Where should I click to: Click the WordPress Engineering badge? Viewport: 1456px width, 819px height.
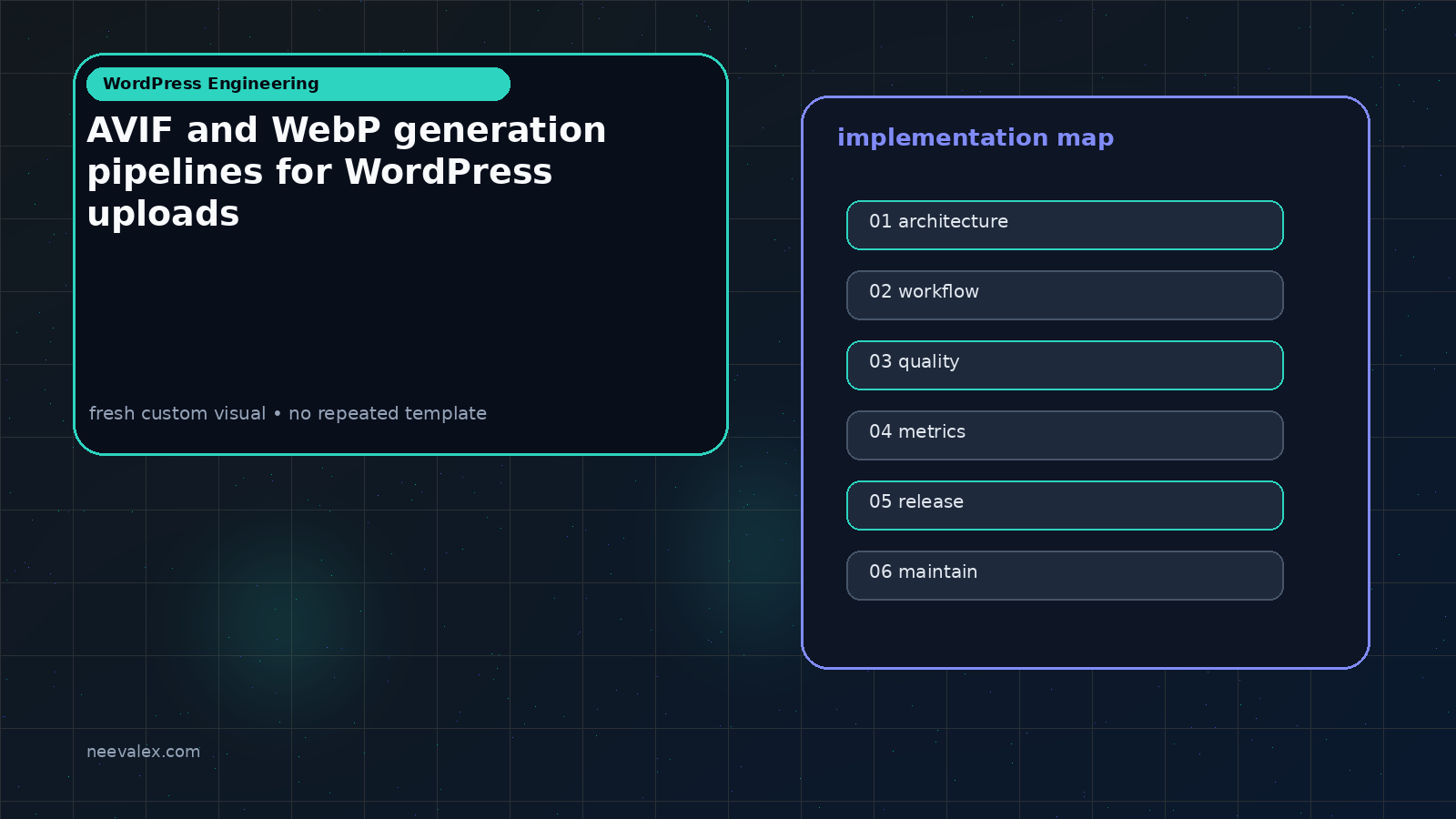tap(298, 84)
